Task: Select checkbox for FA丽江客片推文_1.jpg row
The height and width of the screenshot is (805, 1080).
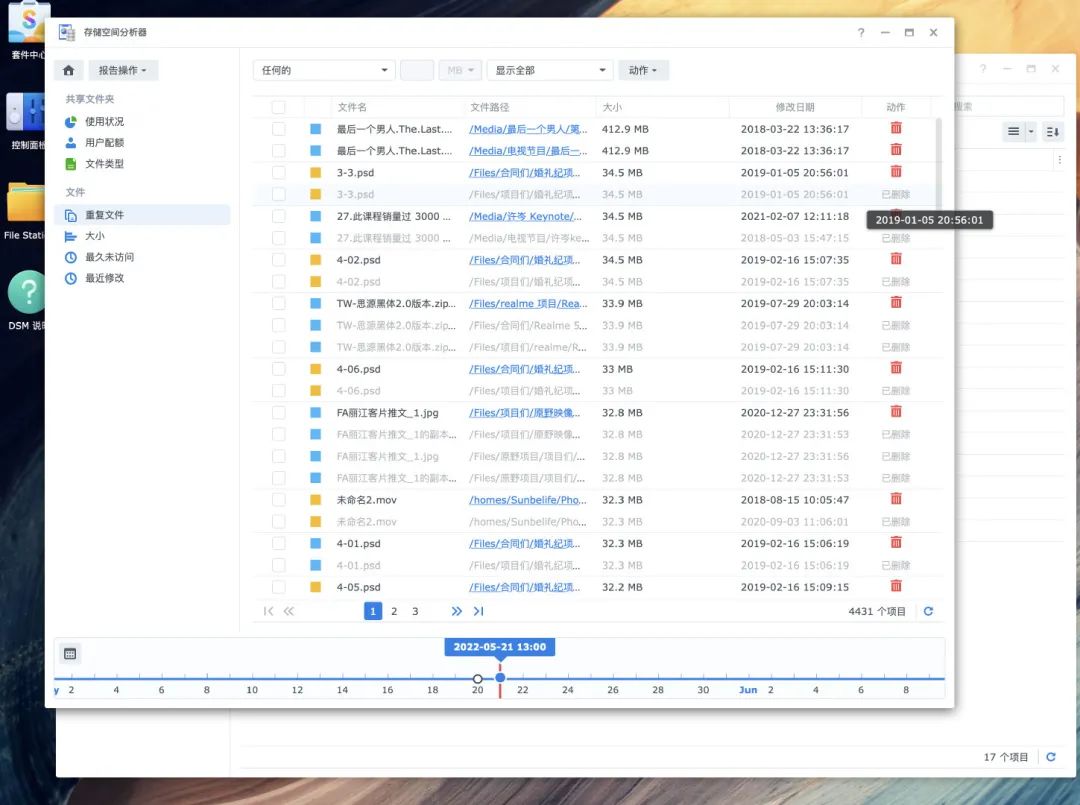Action: click(x=278, y=412)
